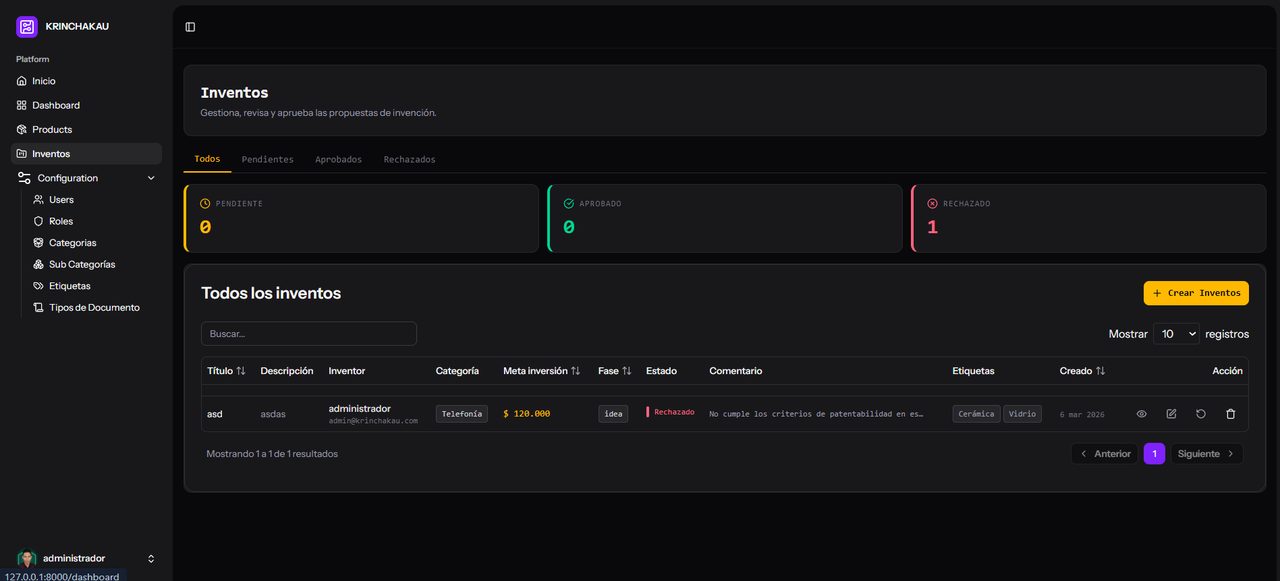The width and height of the screenshot is (1280, 581).
Task: Go to Siguiente page
Action: (x=1207, y=454)
